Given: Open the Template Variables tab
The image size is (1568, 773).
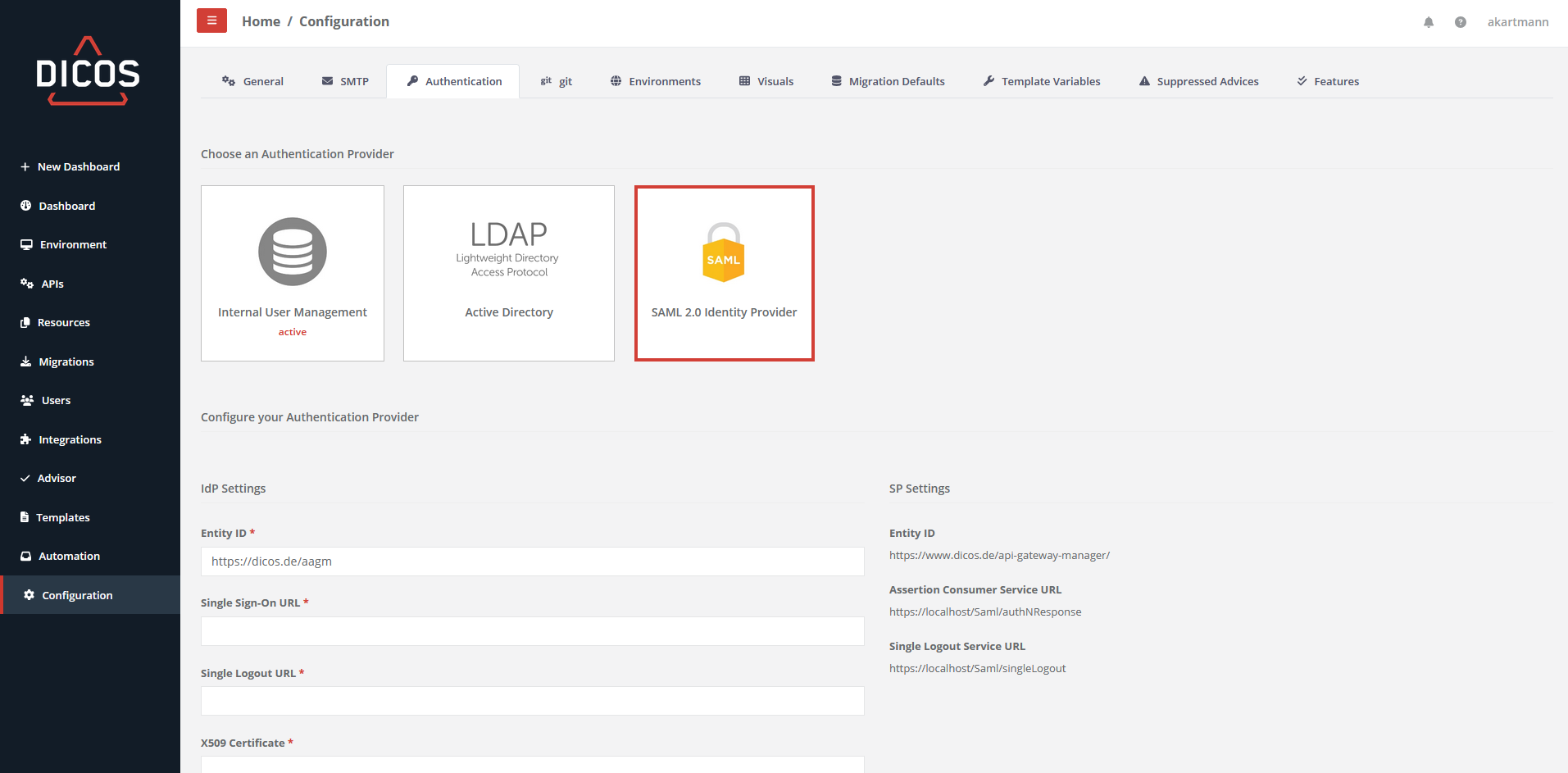Looking at the screenshot, I should (1042, 81).
